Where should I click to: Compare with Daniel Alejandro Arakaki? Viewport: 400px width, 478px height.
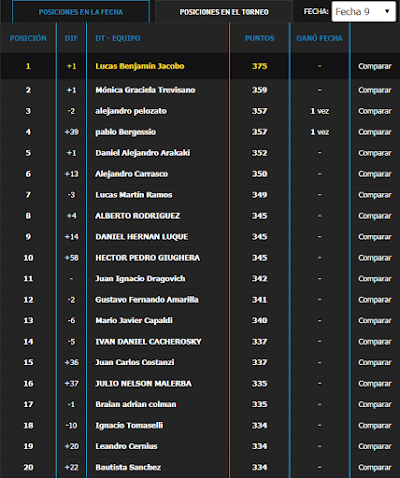(x=375, y=153)
